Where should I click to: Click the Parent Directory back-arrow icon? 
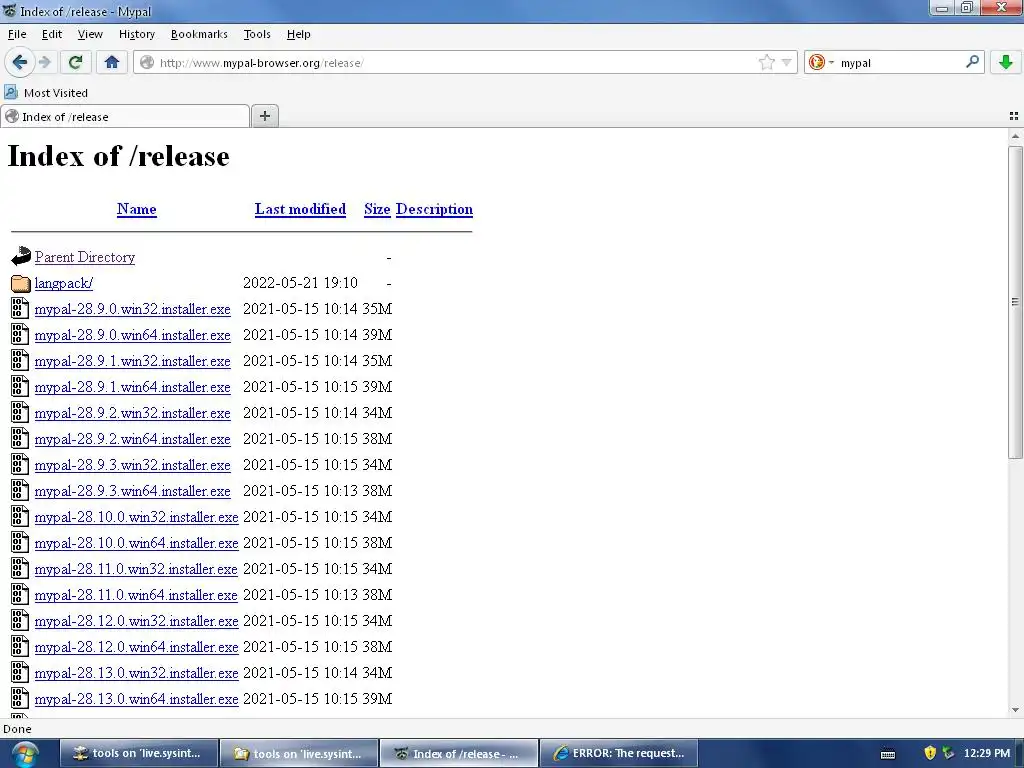point(20,256)
